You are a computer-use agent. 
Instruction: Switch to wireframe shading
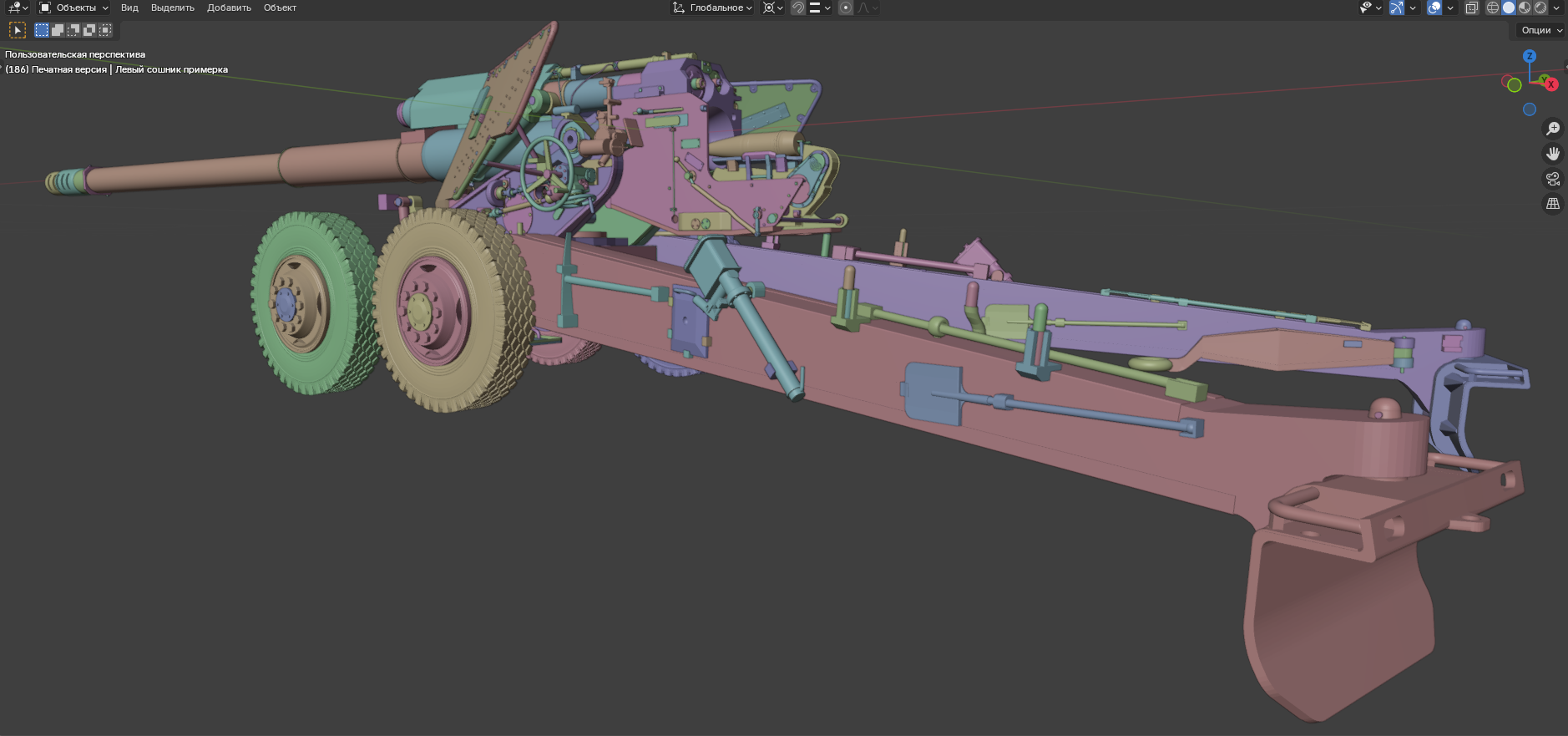(1493, 8)
